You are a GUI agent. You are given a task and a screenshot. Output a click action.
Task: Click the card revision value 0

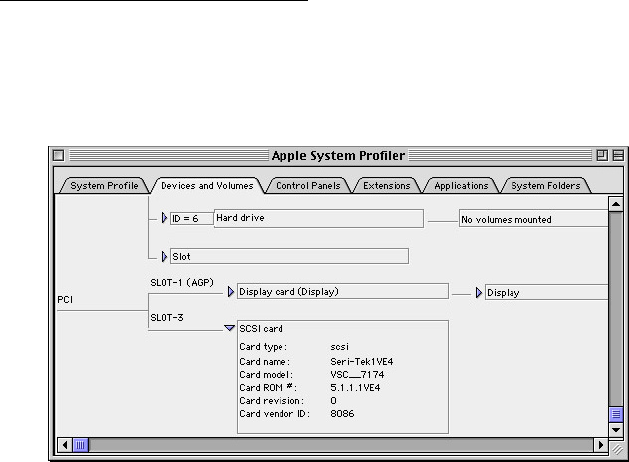(333, 401)
